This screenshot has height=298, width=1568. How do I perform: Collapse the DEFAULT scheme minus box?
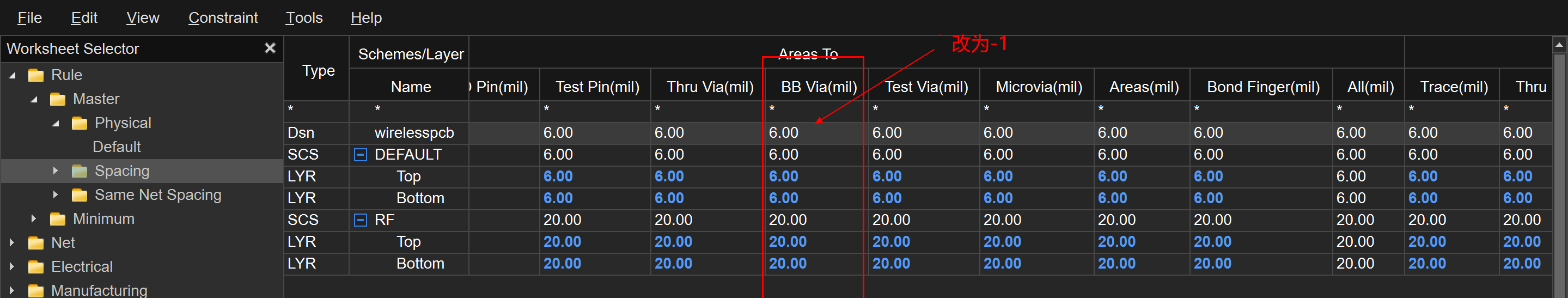(x=361, y=155)
